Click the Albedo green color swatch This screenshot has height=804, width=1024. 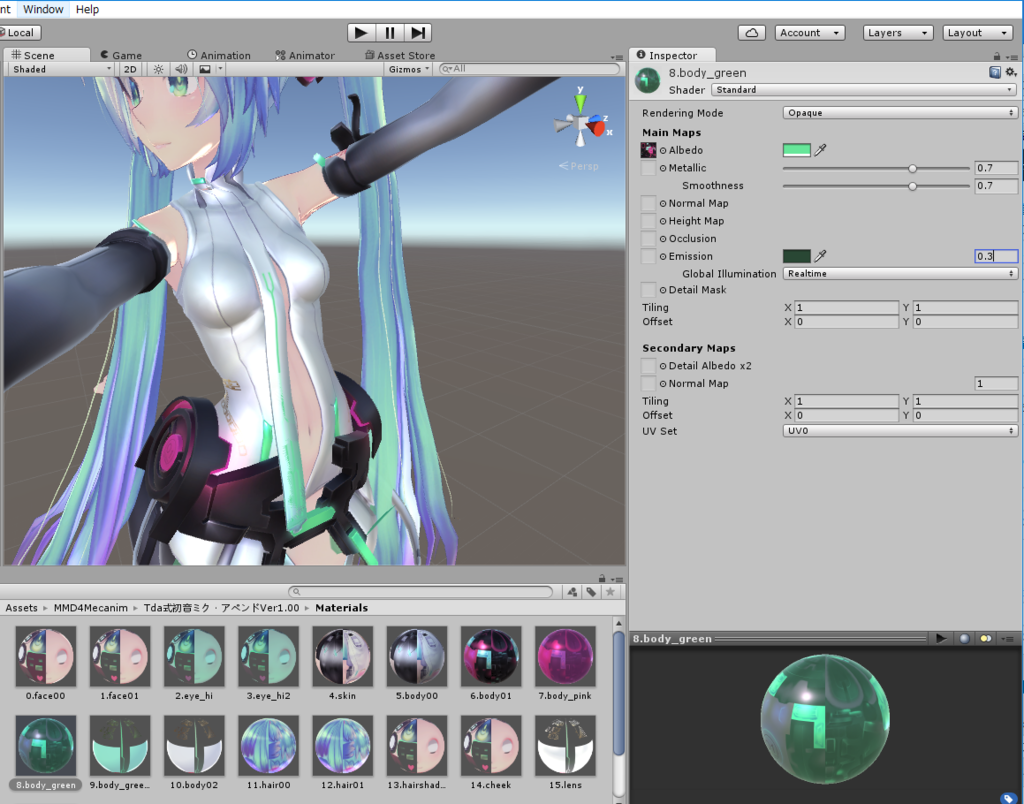tap(797, 150)
